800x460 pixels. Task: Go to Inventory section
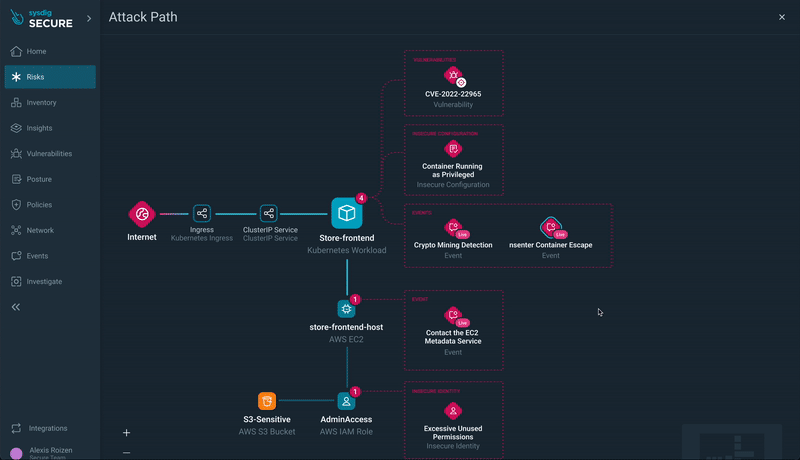click(x=49, y=103)
